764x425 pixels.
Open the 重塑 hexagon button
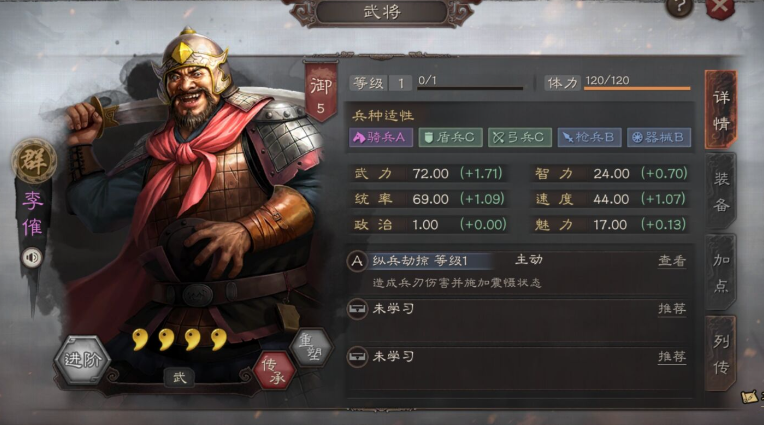pyautogui.click(x=311, y=347)
